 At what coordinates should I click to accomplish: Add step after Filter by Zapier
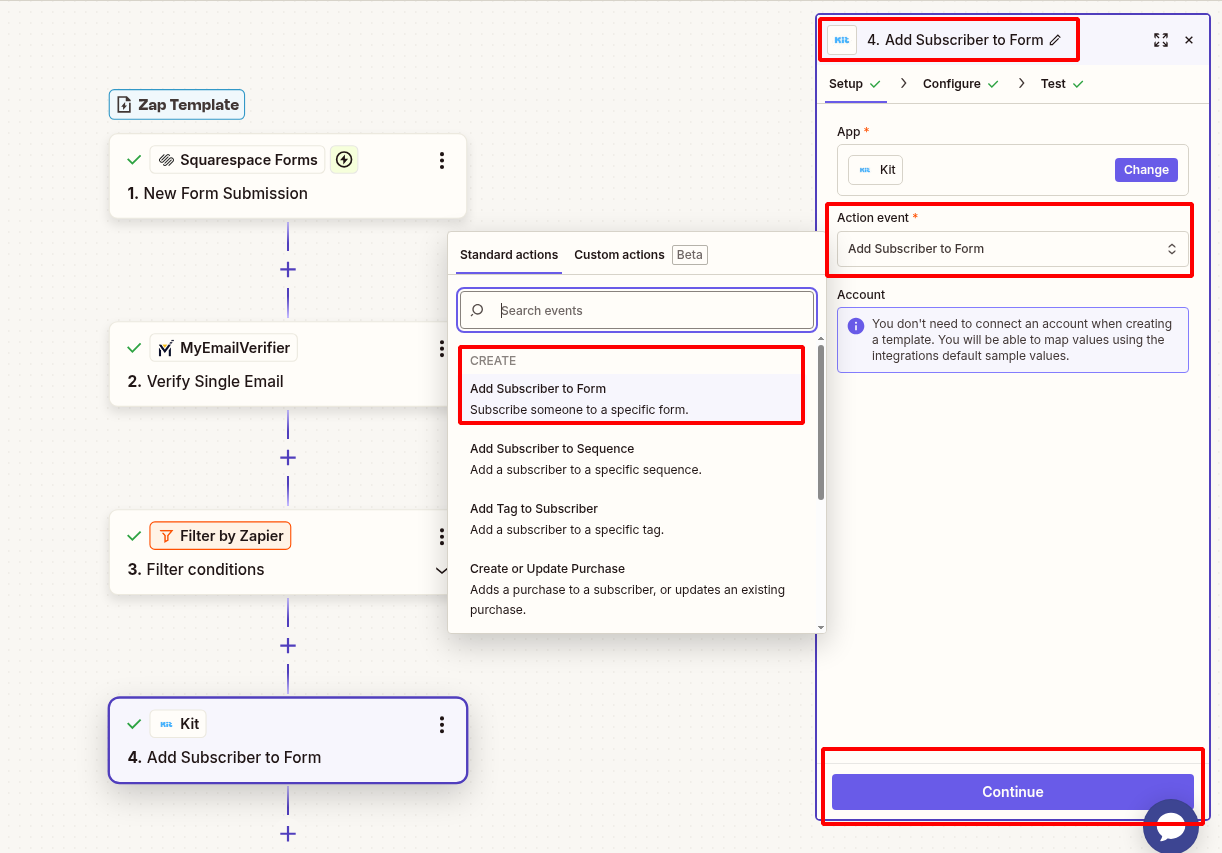(x=288, y=645)
